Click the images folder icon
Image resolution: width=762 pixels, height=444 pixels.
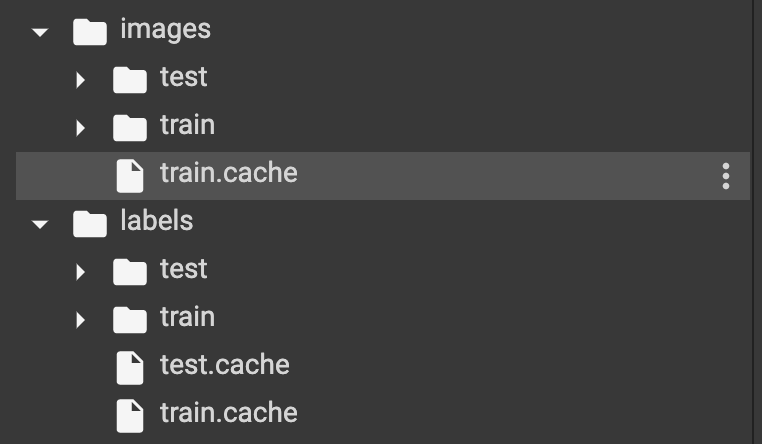tap(90, 32)
